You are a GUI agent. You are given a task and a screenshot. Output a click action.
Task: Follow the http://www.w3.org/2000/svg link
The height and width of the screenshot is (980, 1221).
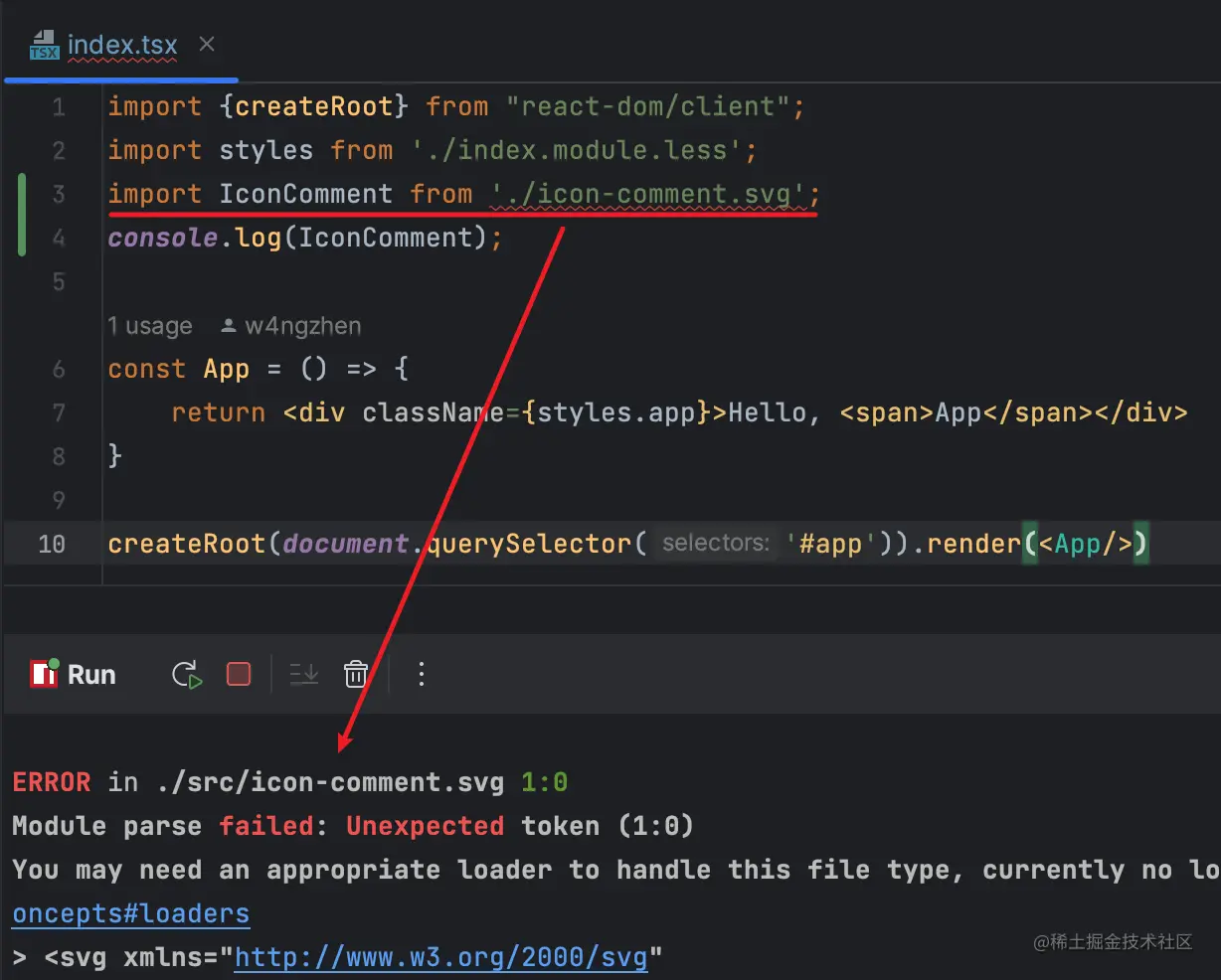point(440,956)
